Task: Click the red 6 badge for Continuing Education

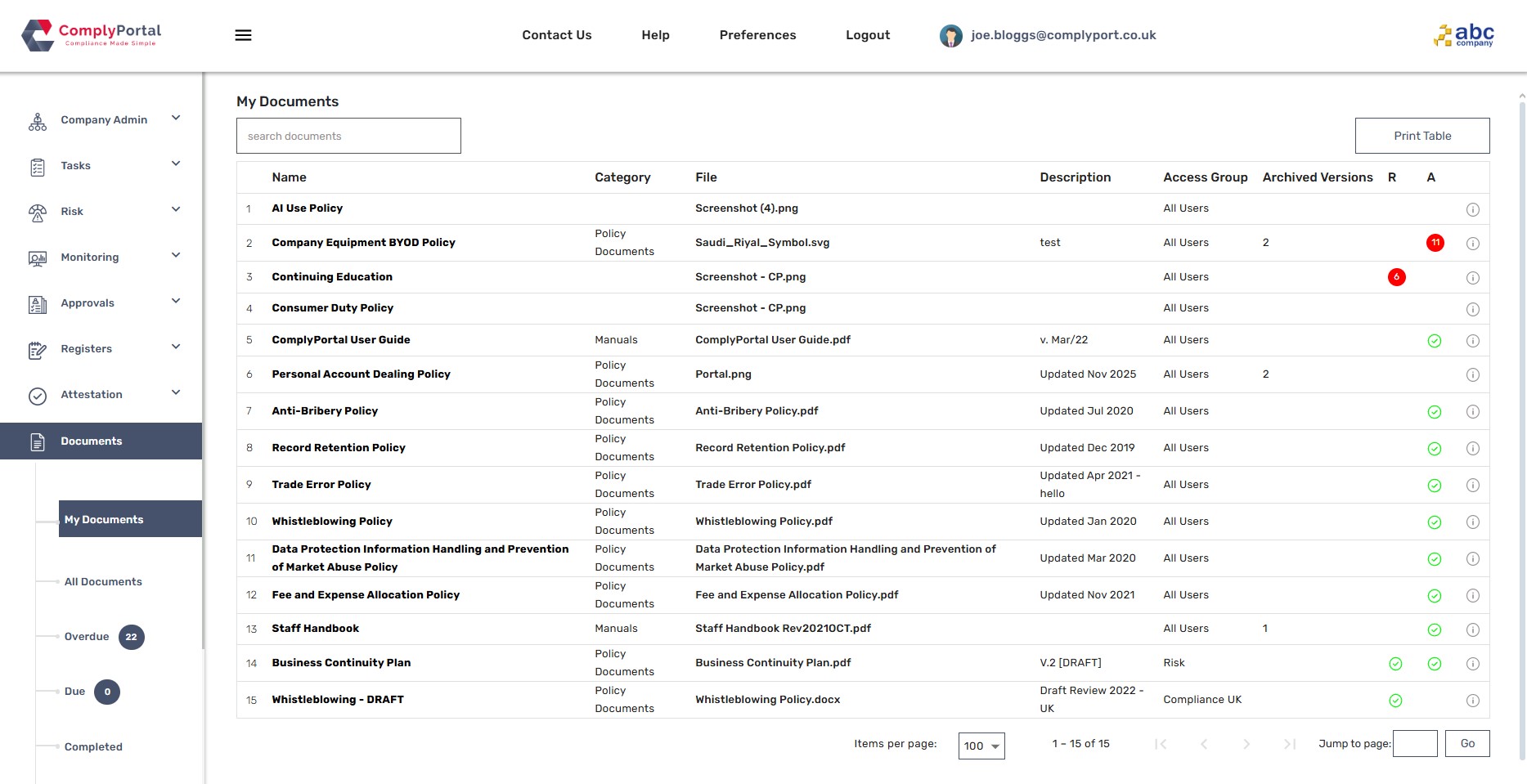Action: 1396,277
